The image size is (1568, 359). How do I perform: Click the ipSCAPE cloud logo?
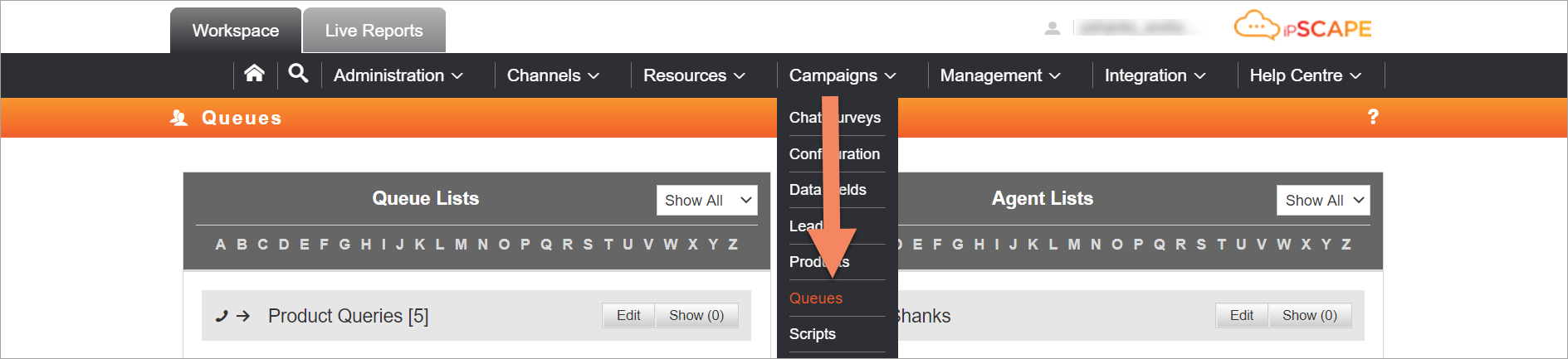pyautogui.click(x=1302, y=27)
